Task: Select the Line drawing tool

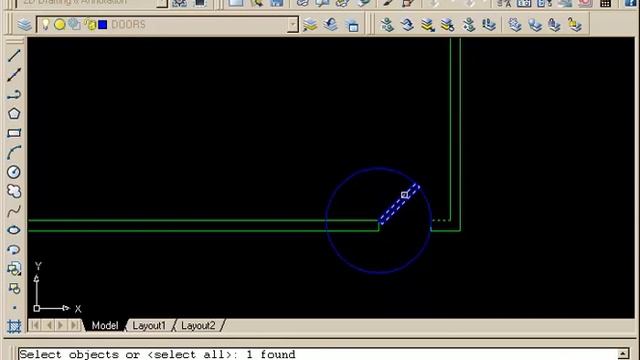Action: pos(14,56)
